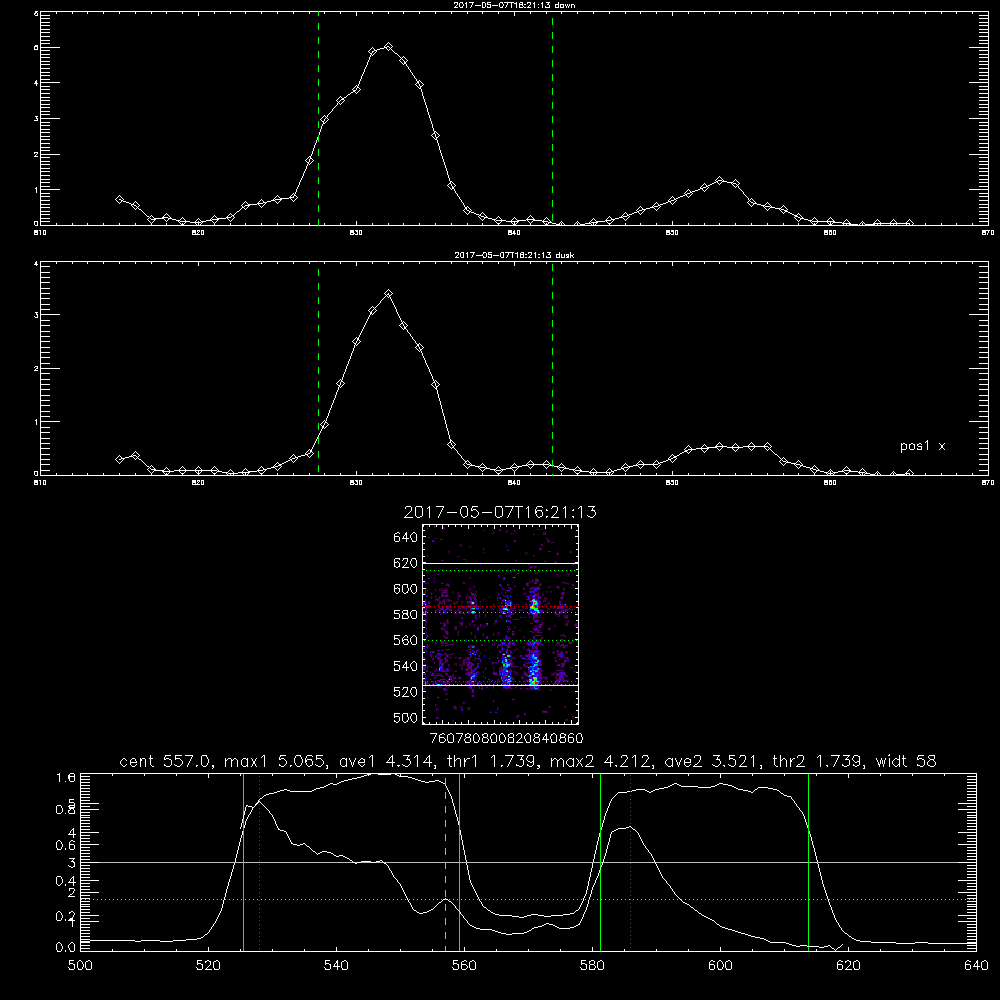Click the 'max2 4.212' value
Image resolution: width=1000 pixels, height=1000 pixels.
pyautogui.click(x=601, y=761)
